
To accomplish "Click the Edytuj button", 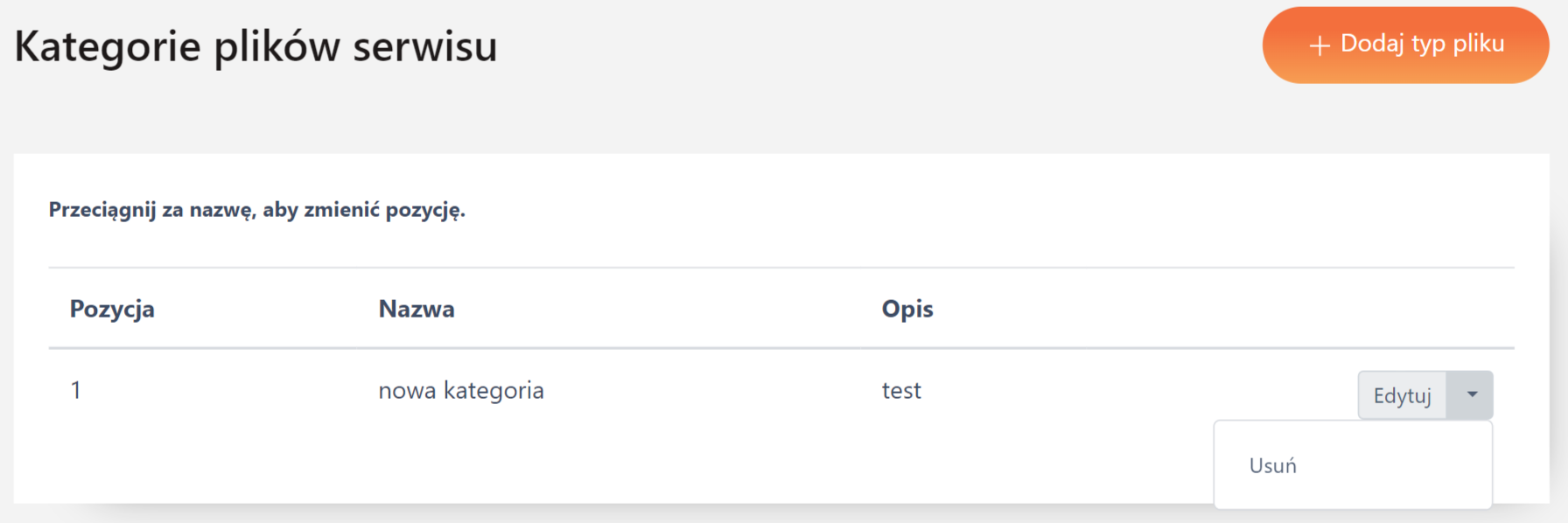I will (x=1402, y=395).
